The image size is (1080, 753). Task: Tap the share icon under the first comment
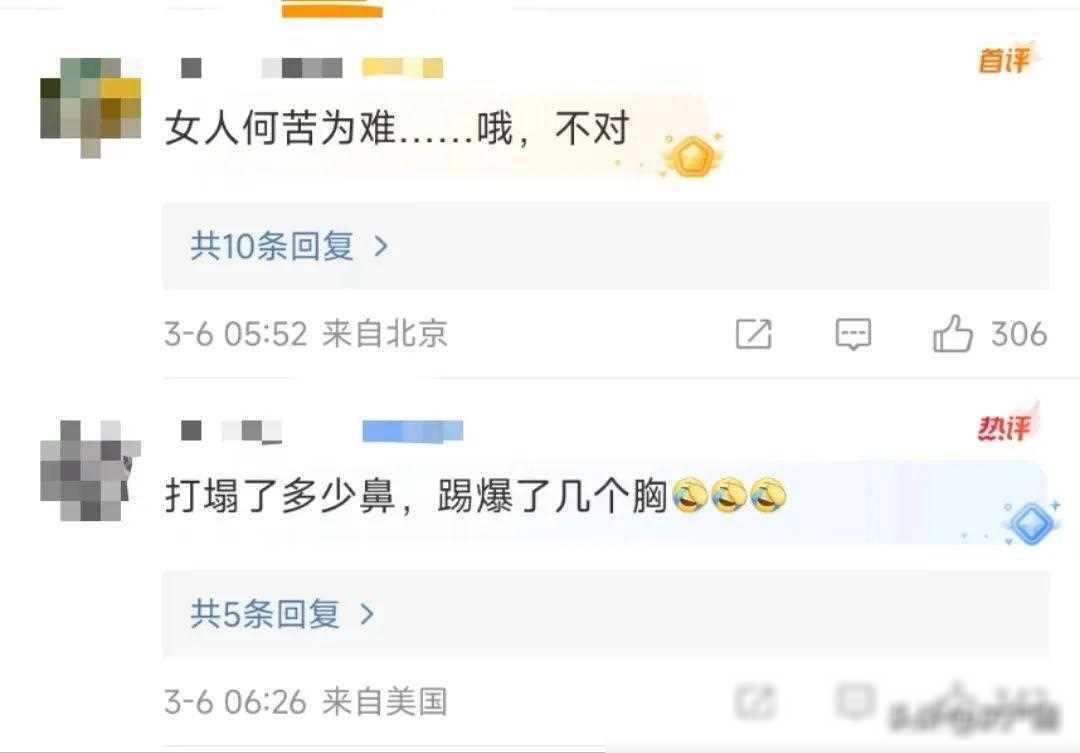(x=754, y=334)
